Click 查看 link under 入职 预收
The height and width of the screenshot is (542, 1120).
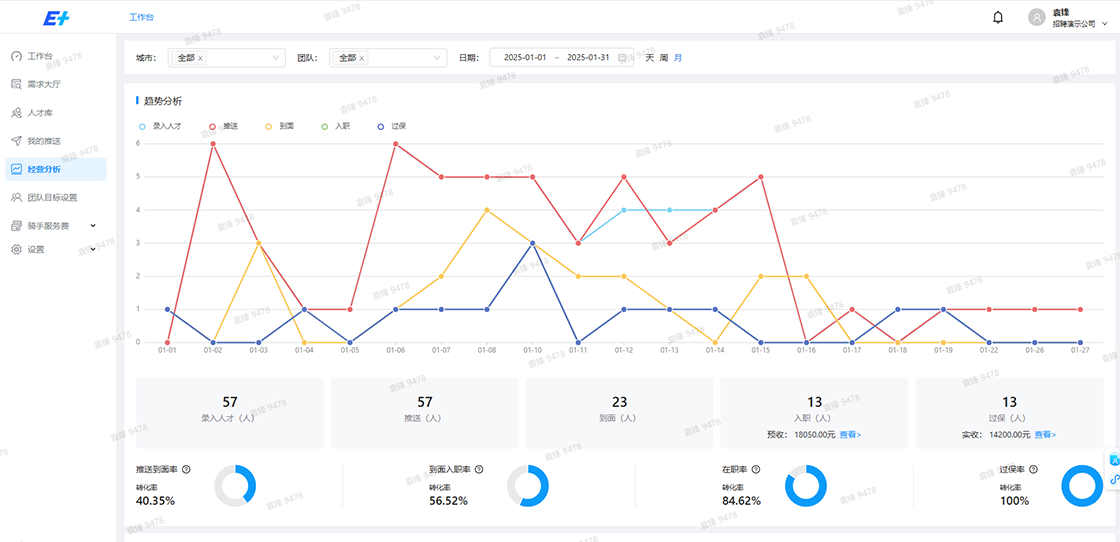coord(849,435)
